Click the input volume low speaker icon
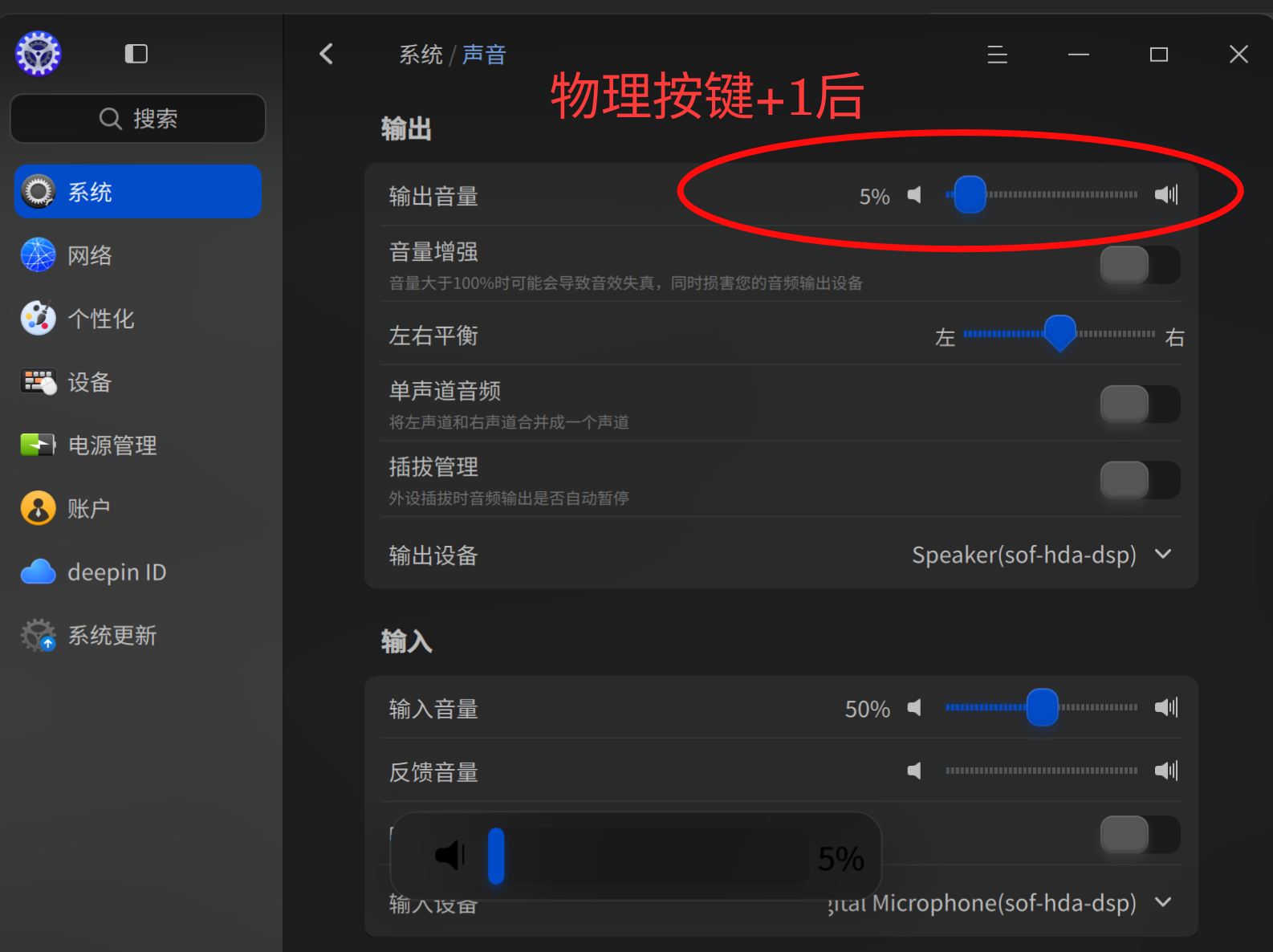The width and height of the screenshot is (1273, 952). (x=914, y=708)
